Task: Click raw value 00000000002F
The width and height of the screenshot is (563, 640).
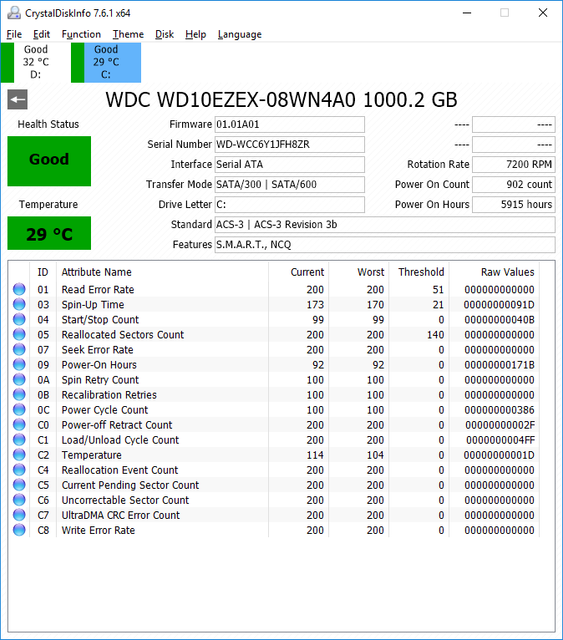Action: coord(500,425)
